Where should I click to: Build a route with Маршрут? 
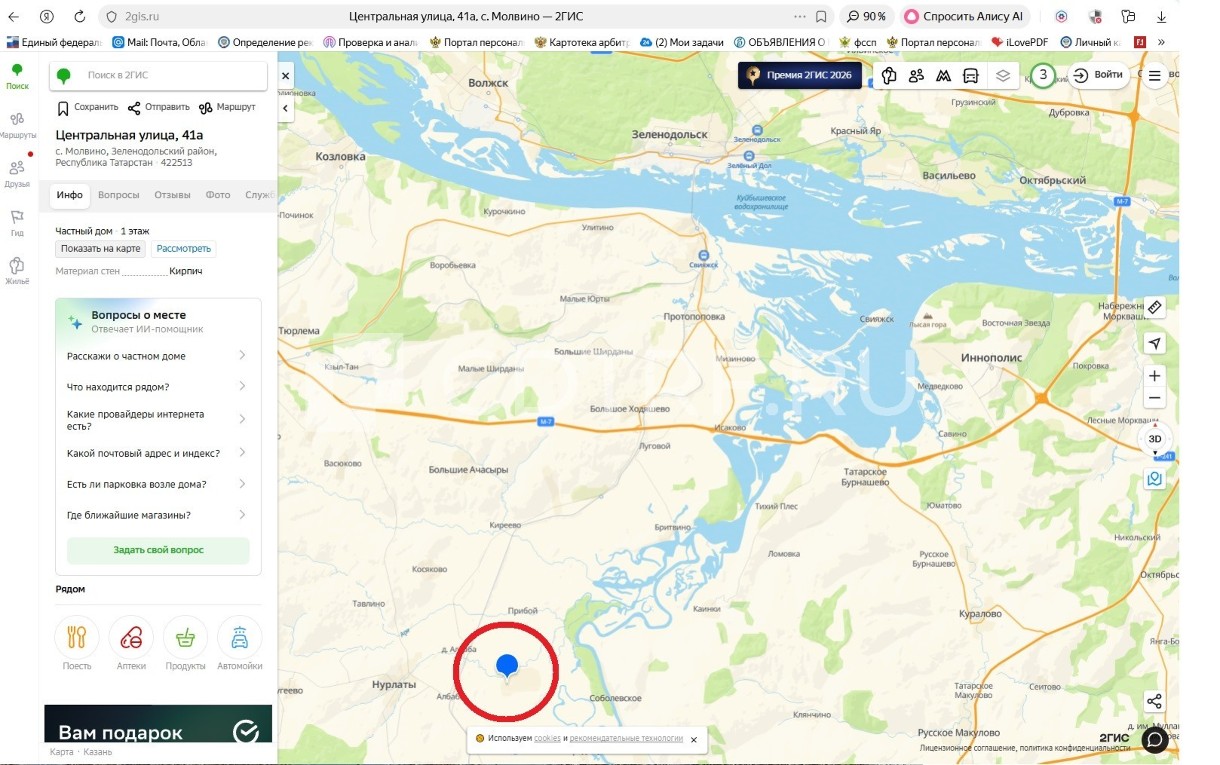click(x=227, y=107)
